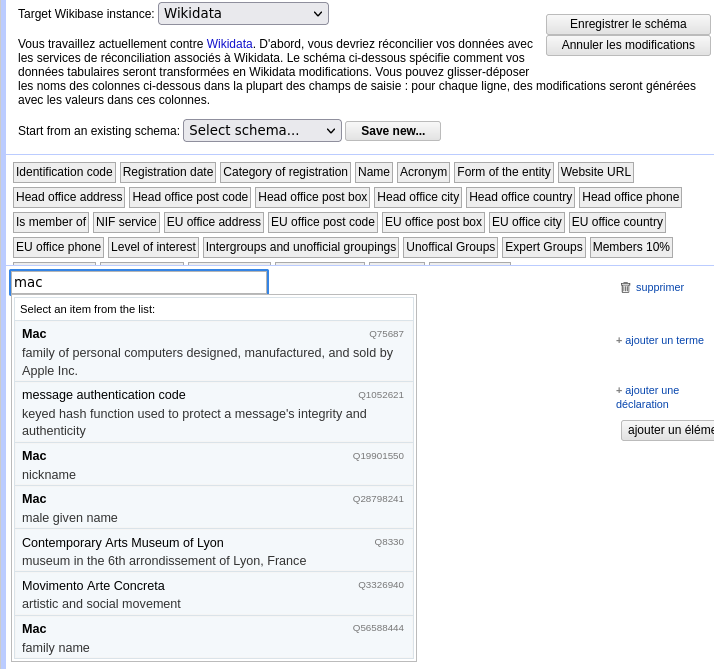Open the Target Wikibase instance dropdown
Image resolution: width=714 pixels, height=669 pixels.
pos(243,14)
